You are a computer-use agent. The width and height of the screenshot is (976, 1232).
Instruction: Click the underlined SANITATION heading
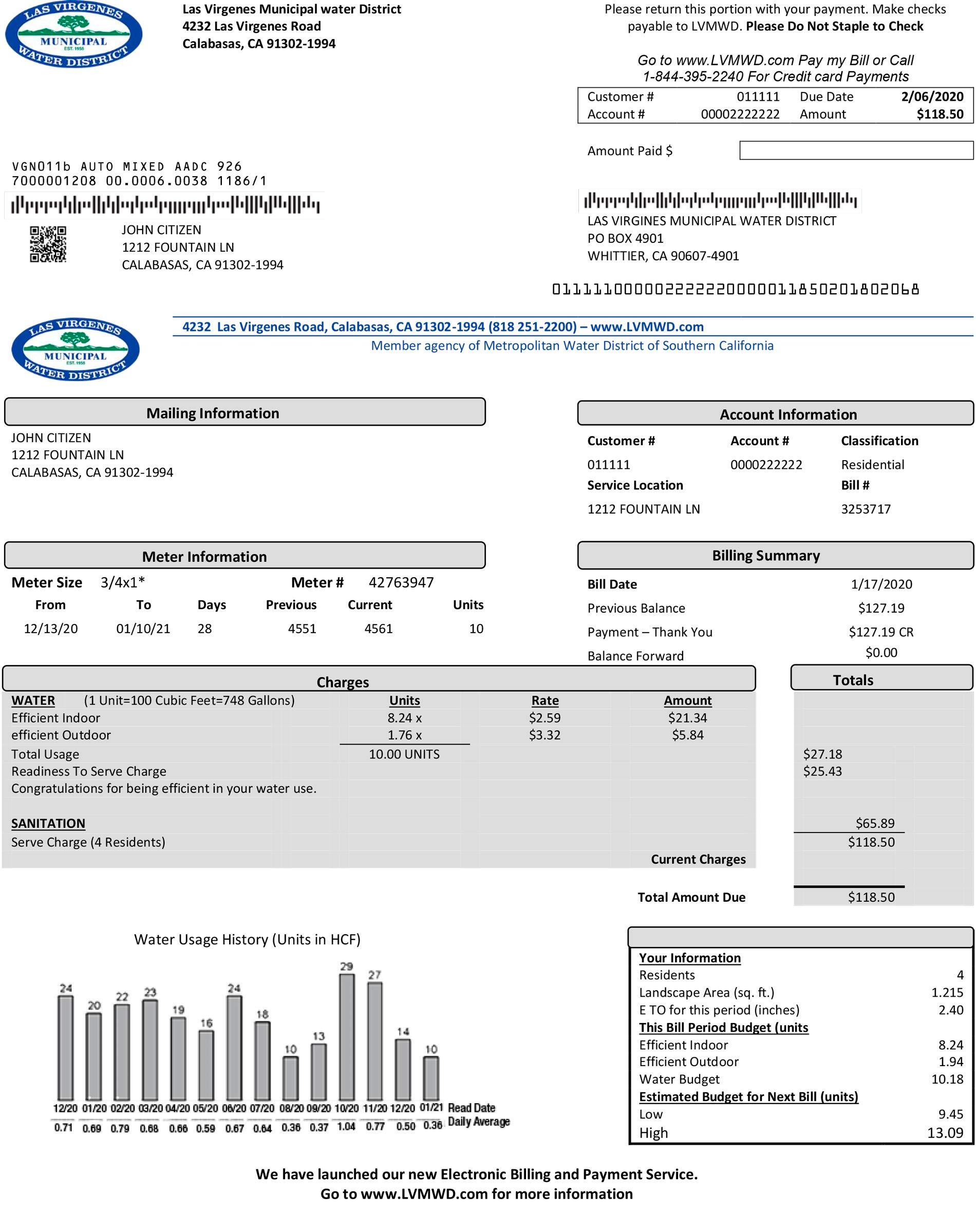[x=48, y=823]
